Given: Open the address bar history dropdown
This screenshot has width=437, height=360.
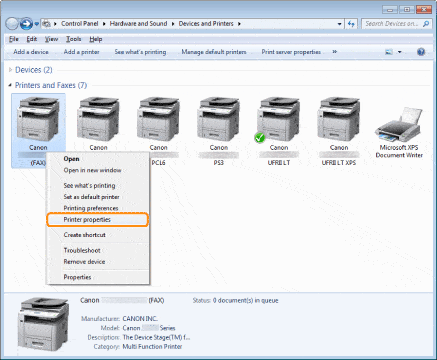Looking at the screenshot, I should 339,24.
